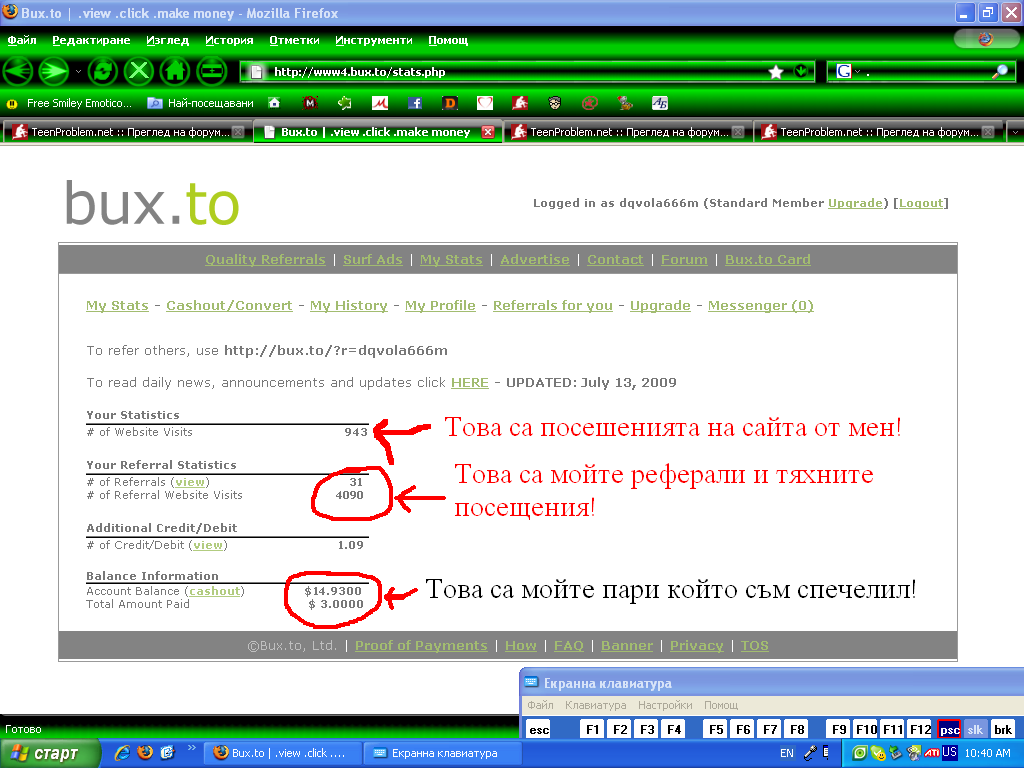This screenshot has width=1024, height=768.
Task: Toggle the slk key on the on-screen keyboard
Action: (x=975, y=729)
